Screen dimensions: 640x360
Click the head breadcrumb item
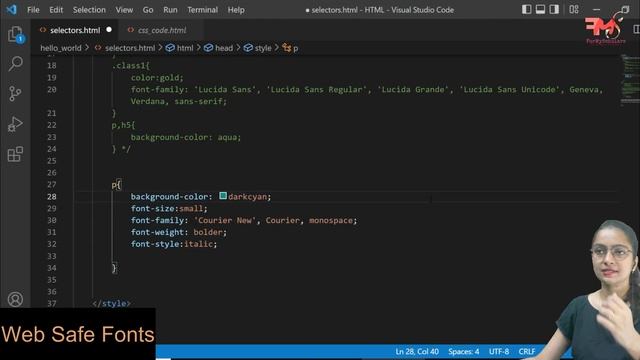tap(224, 48)
